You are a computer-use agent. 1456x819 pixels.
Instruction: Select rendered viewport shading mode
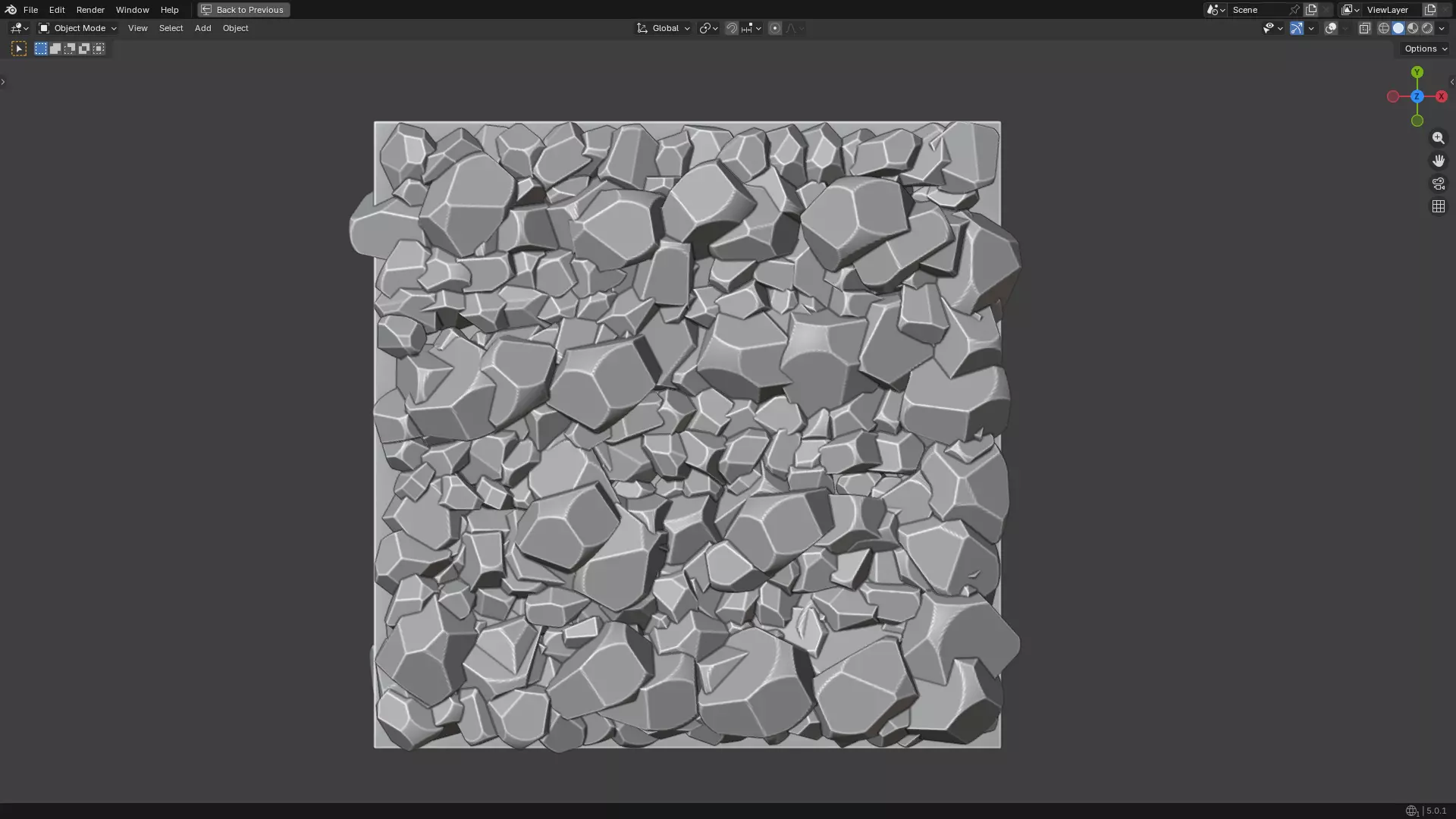click(1427, 28)
